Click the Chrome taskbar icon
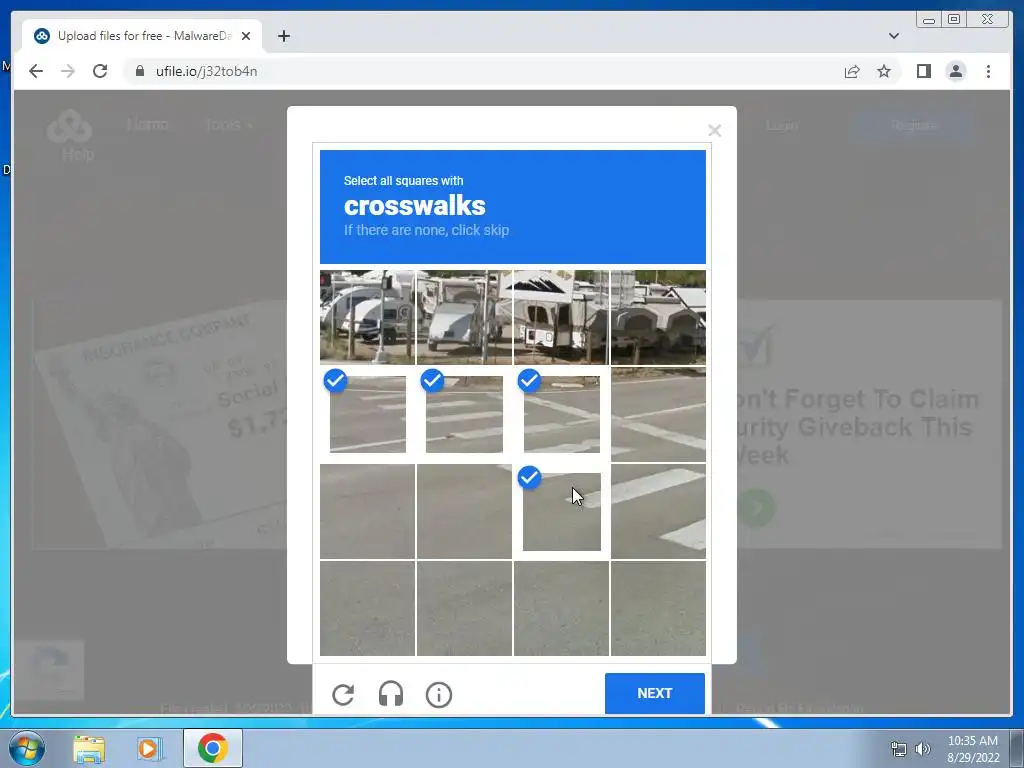The image size is (1024, 768). coord(212,748)
